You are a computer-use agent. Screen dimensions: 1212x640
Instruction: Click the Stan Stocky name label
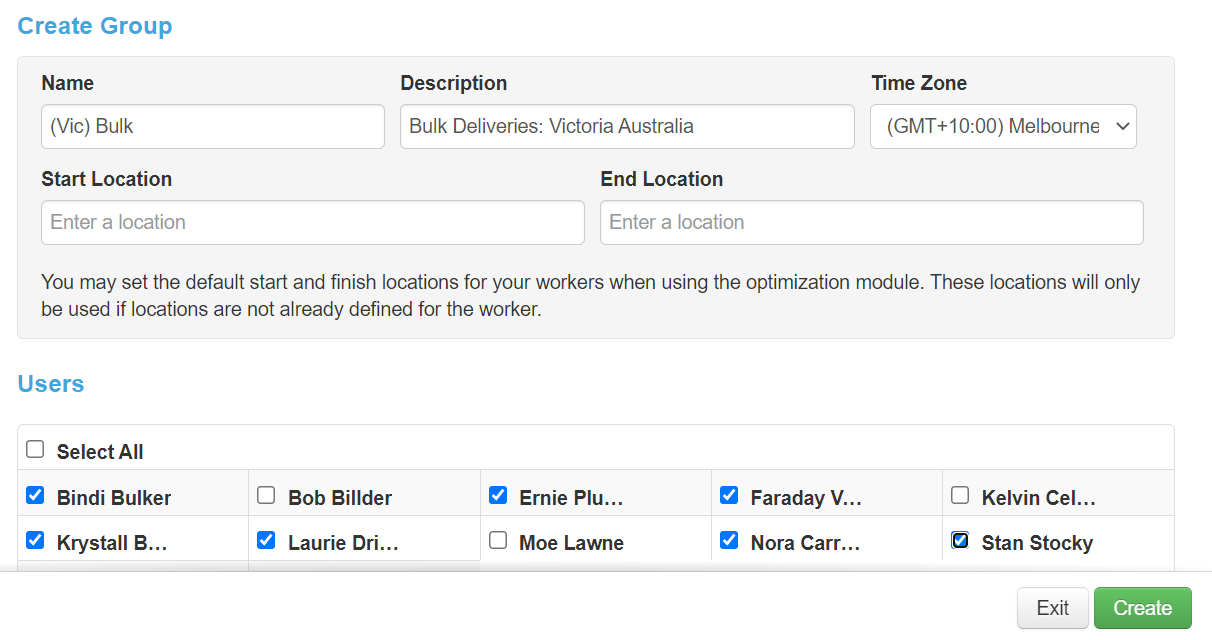click(x=1037, y=543)
